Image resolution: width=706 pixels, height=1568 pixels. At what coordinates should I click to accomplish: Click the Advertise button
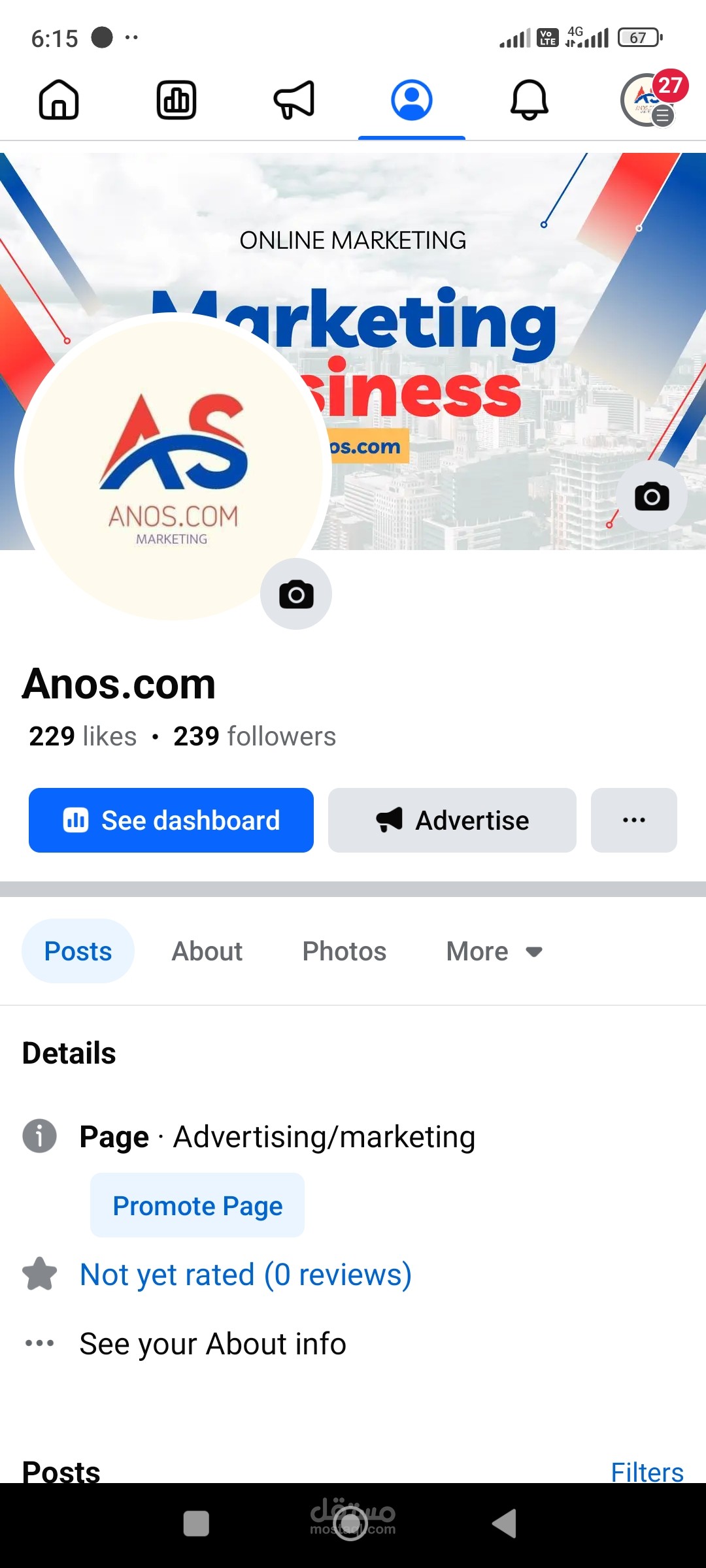(x=452, y=820)
